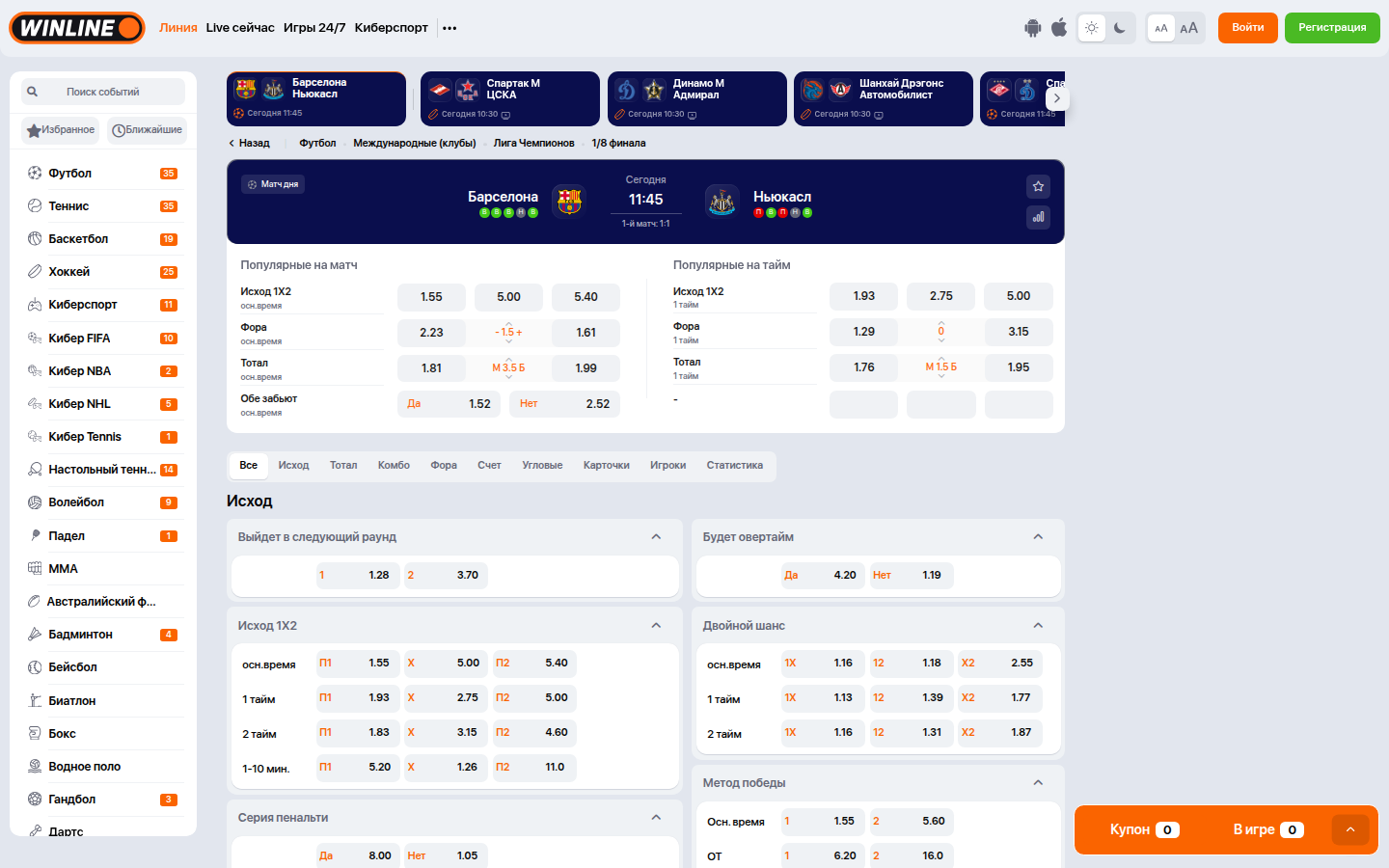The width and height of the screenshot is (1389, 868).
Task: Select larger font size option
Action: [x=1188, y=28]
